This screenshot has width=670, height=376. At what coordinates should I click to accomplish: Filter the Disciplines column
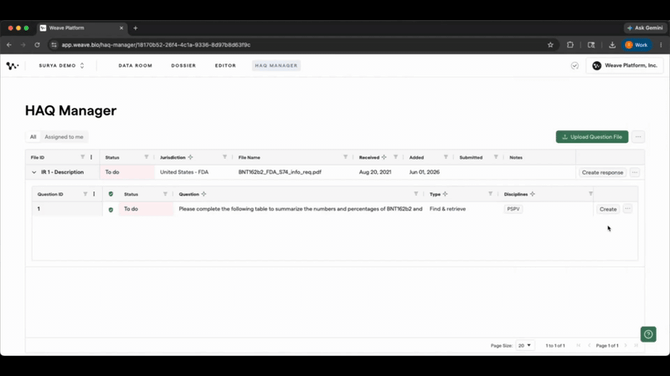(591, 194)
